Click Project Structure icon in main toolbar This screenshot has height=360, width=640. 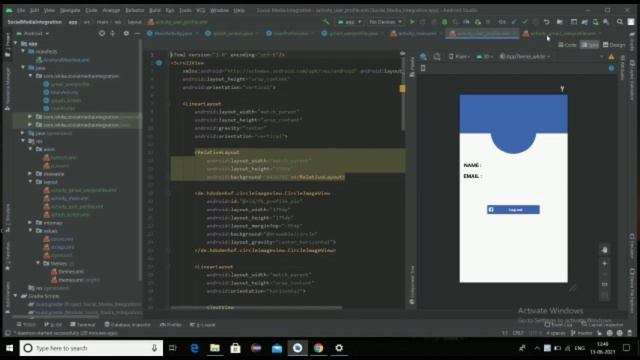[x=560, y=22]
